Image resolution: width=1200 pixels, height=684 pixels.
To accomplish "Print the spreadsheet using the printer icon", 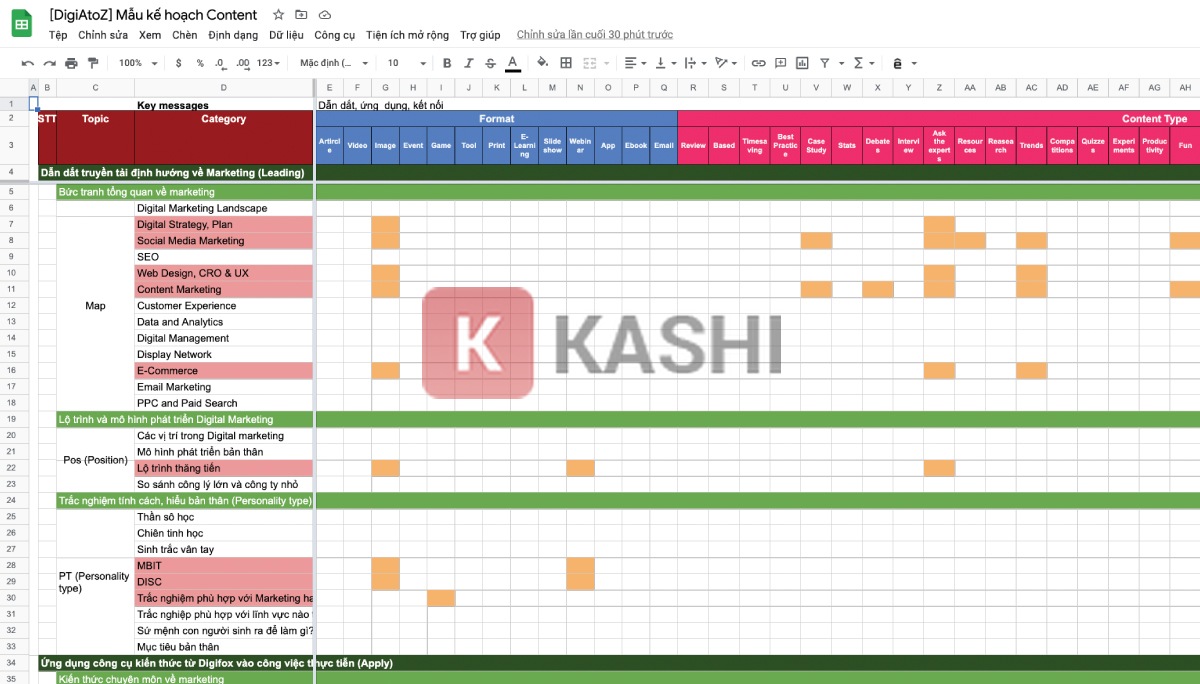I will click(x=71, y=63).
